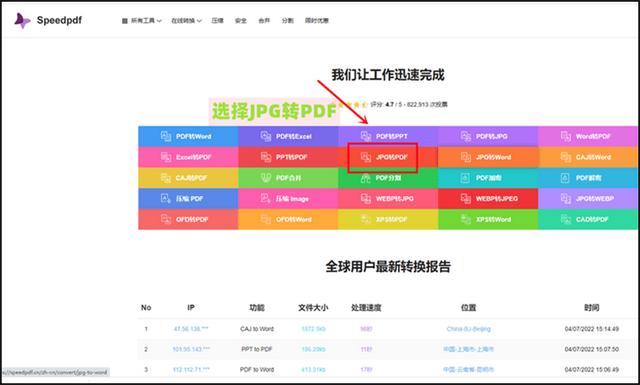Screen dimensions: 640x385
Task: Click the 04/07/2022 15:14:49 timestamp cell
Action: coord(592,329)
